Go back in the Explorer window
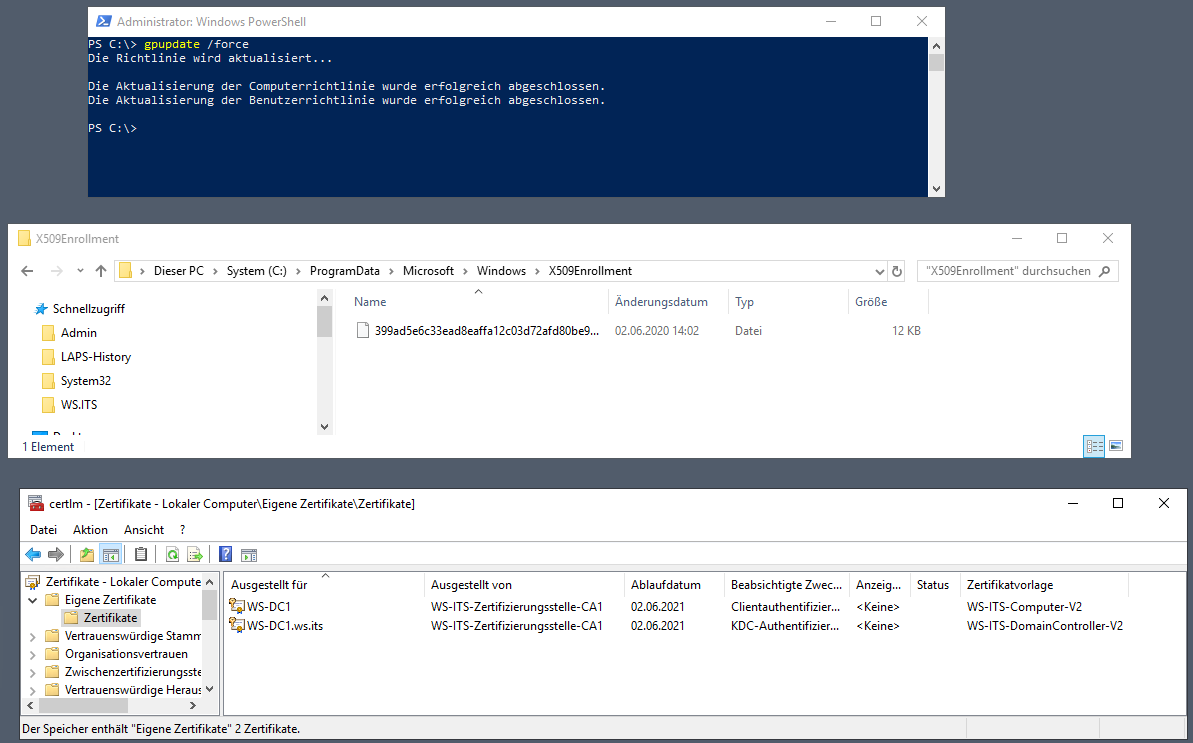The height and width of the screenshot is (743, 1193). (27, 271)
